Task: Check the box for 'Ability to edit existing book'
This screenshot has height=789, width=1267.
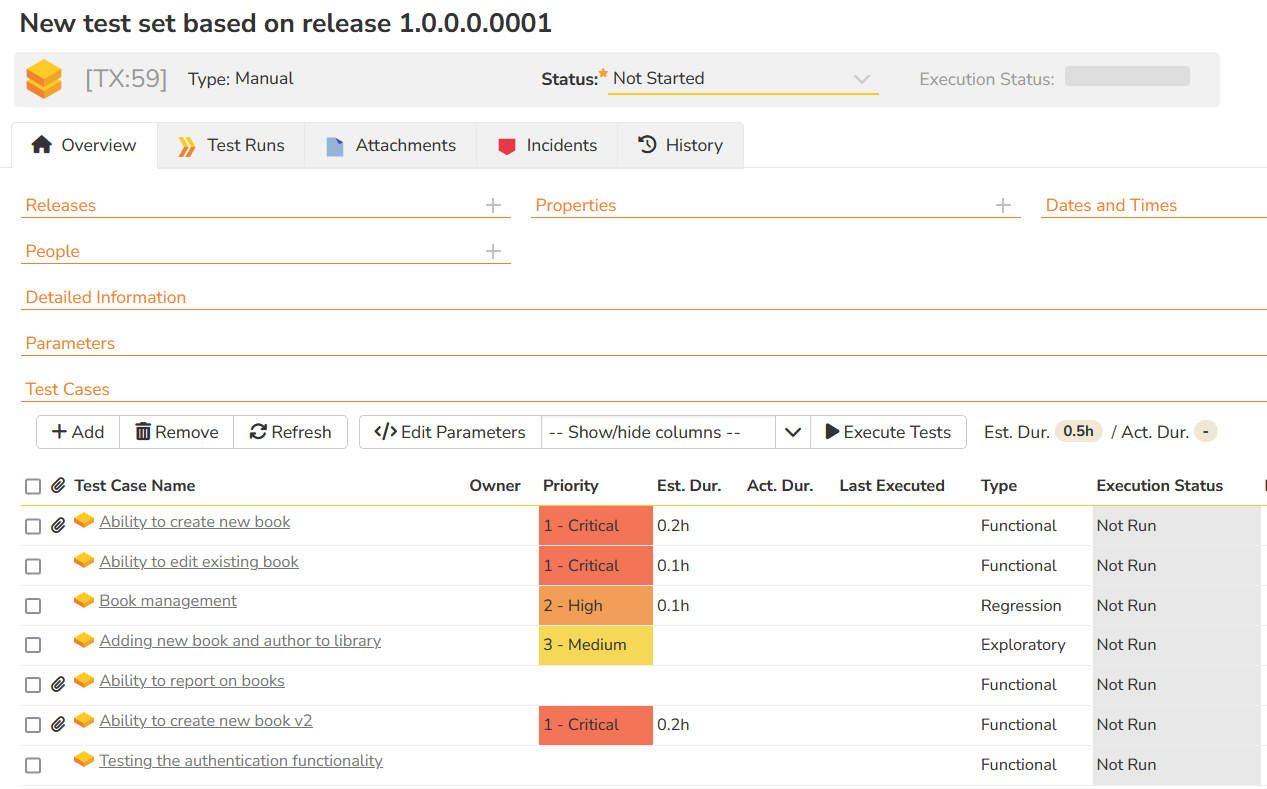Action: pyautogui.click(x=33, y=566)
